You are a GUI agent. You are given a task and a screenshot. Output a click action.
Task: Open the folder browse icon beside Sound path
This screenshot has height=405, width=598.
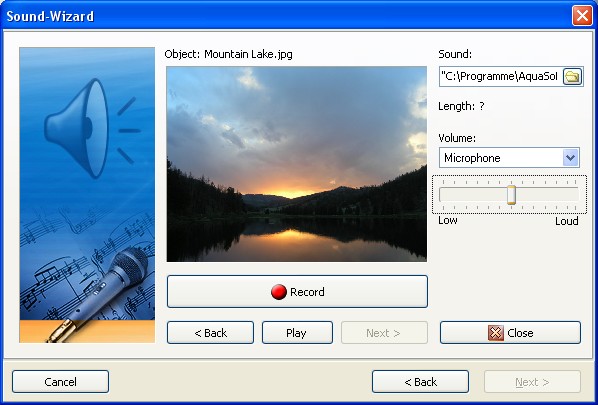[572, 77]
